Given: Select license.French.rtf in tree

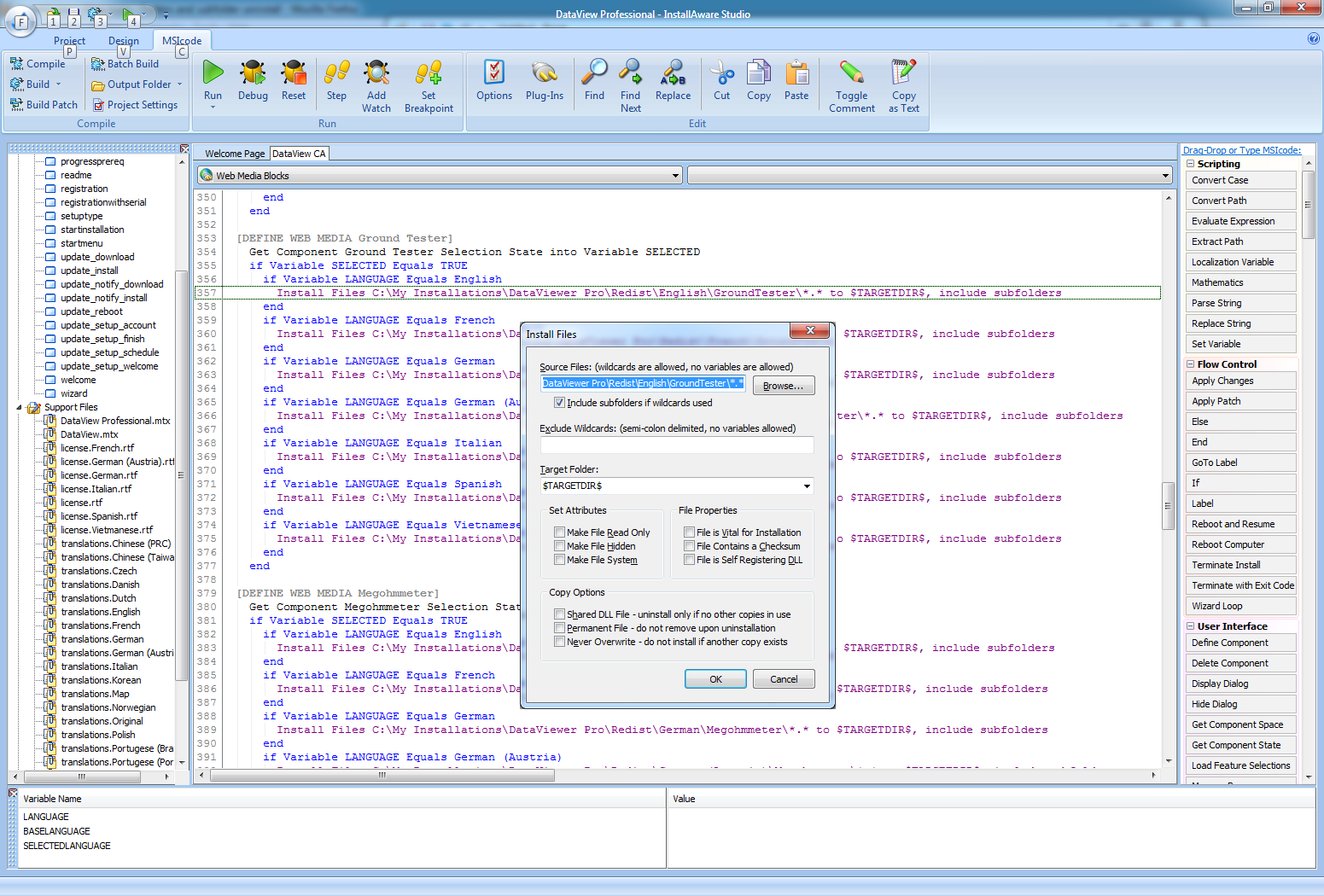Looking at the screenshot, I should tap(97, 448).
